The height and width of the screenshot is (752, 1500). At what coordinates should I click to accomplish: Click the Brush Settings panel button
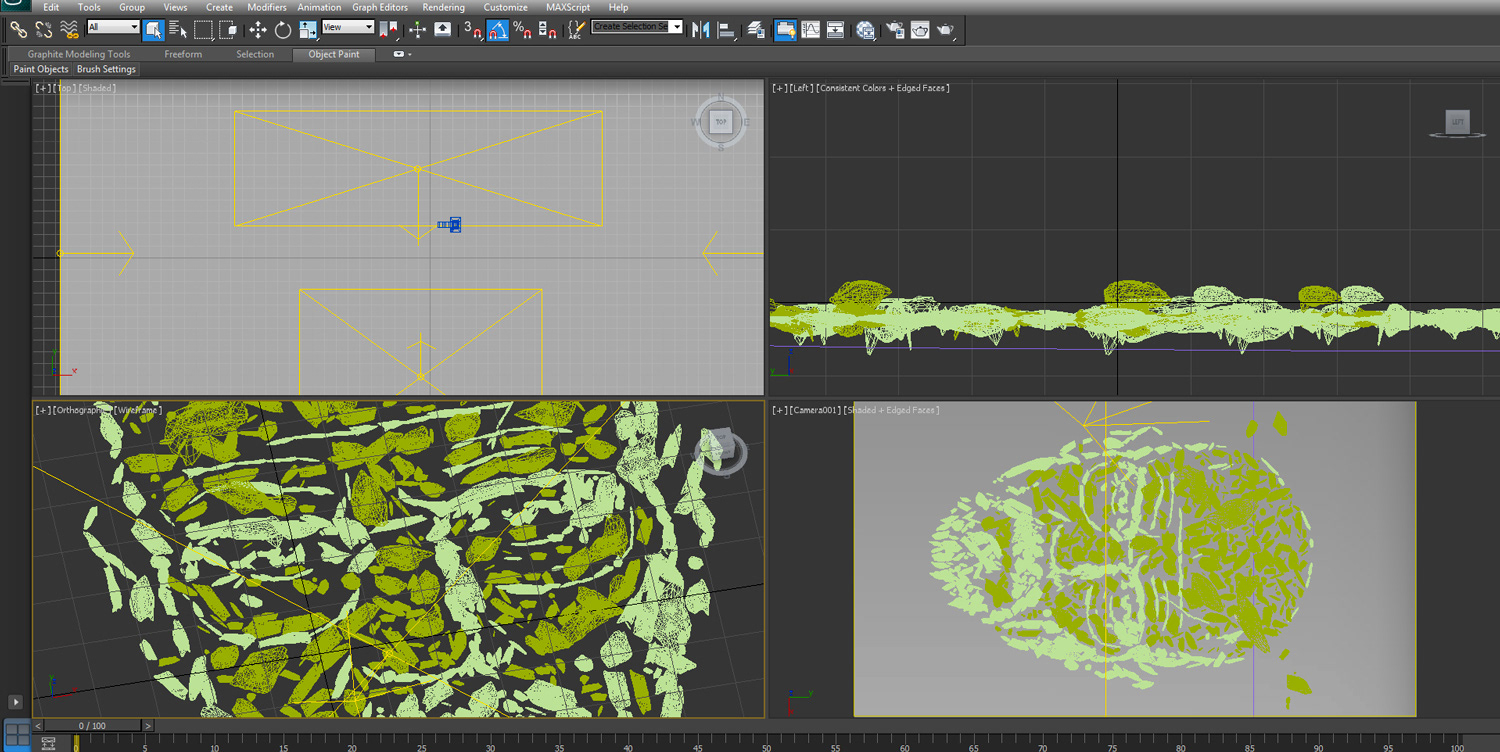106,69
